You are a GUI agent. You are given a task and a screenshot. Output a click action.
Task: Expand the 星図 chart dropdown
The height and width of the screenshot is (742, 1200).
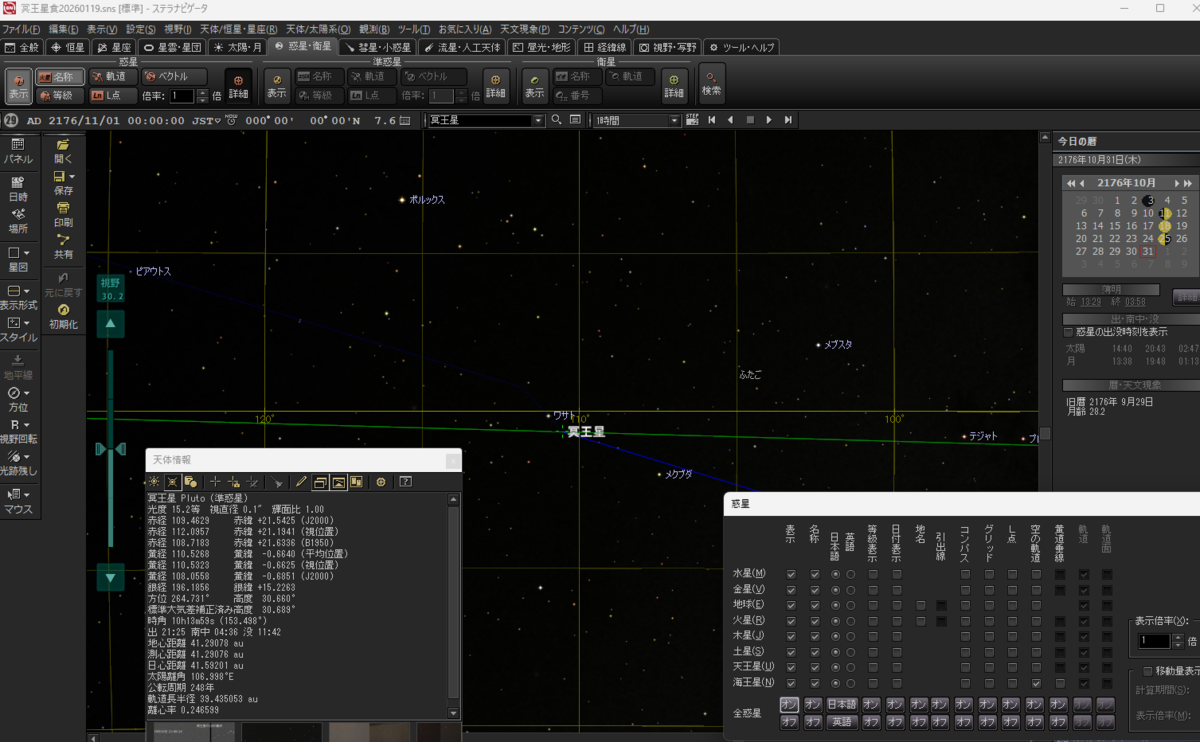pos(27,253)
